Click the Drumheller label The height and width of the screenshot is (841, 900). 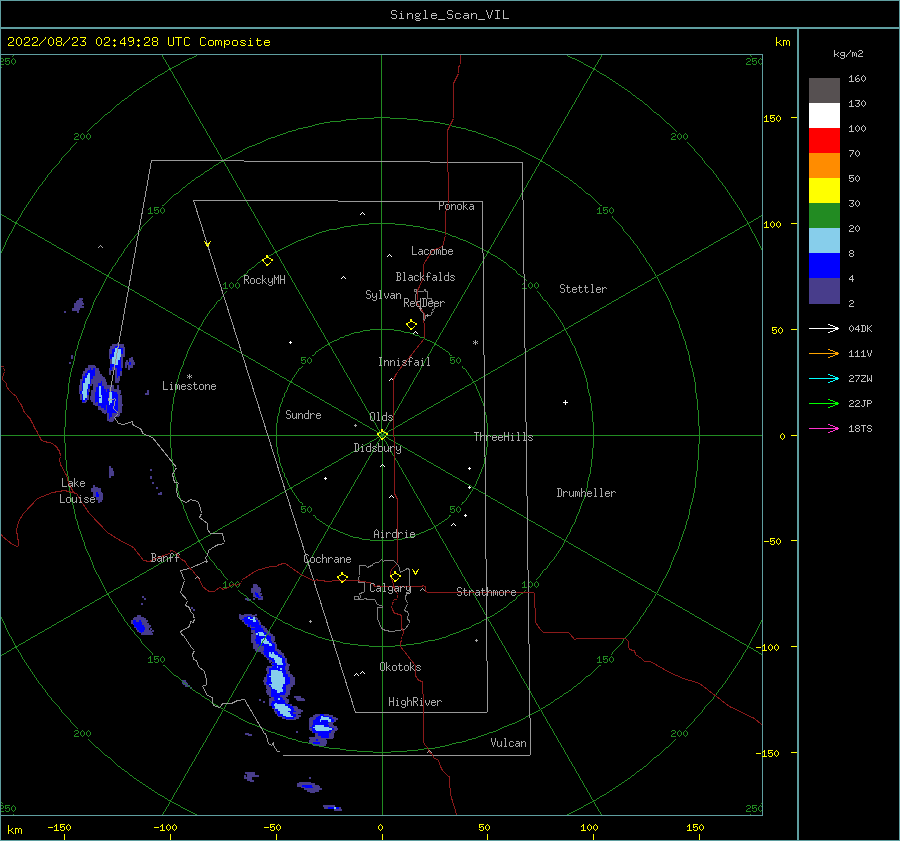pyautogui.click(x=586, y=493)
